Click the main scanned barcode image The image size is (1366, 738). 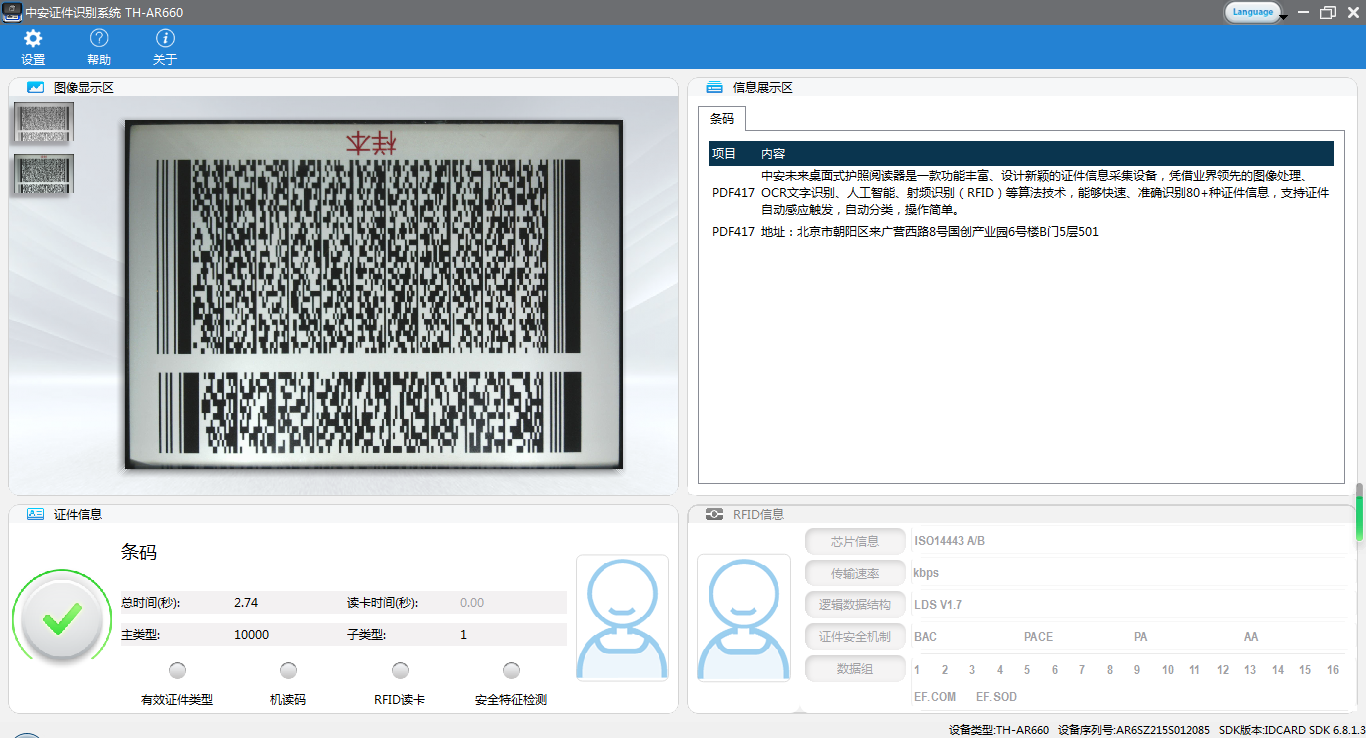coord(374,294)
